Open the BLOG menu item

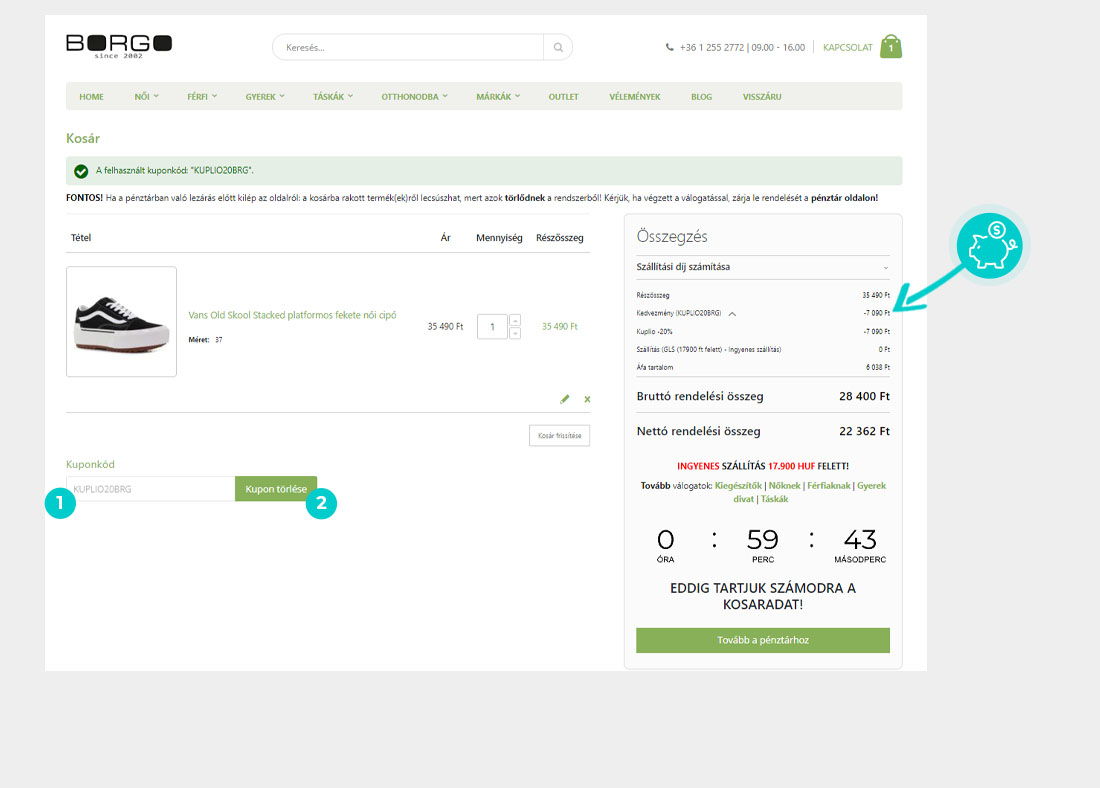tap(701, 97)
